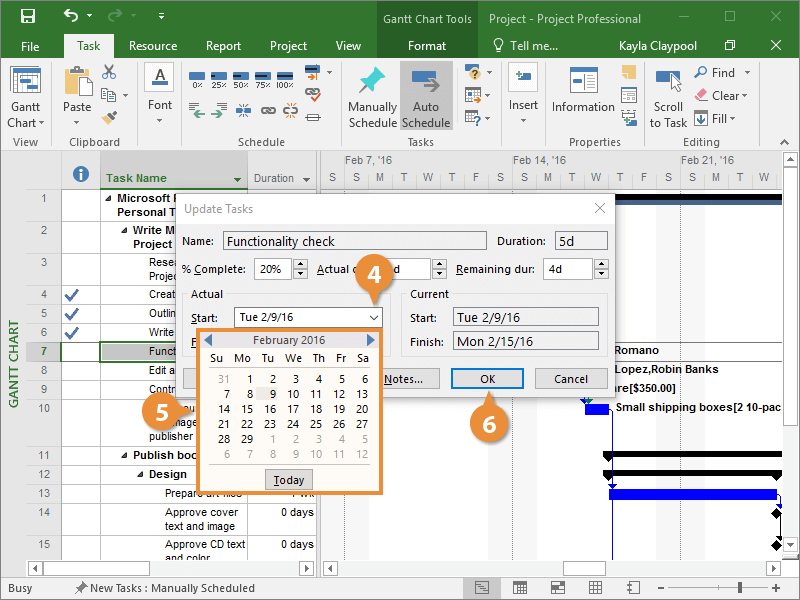Collapse the Publish book summary task
800x600 pixels.
[x=124, y=456]
